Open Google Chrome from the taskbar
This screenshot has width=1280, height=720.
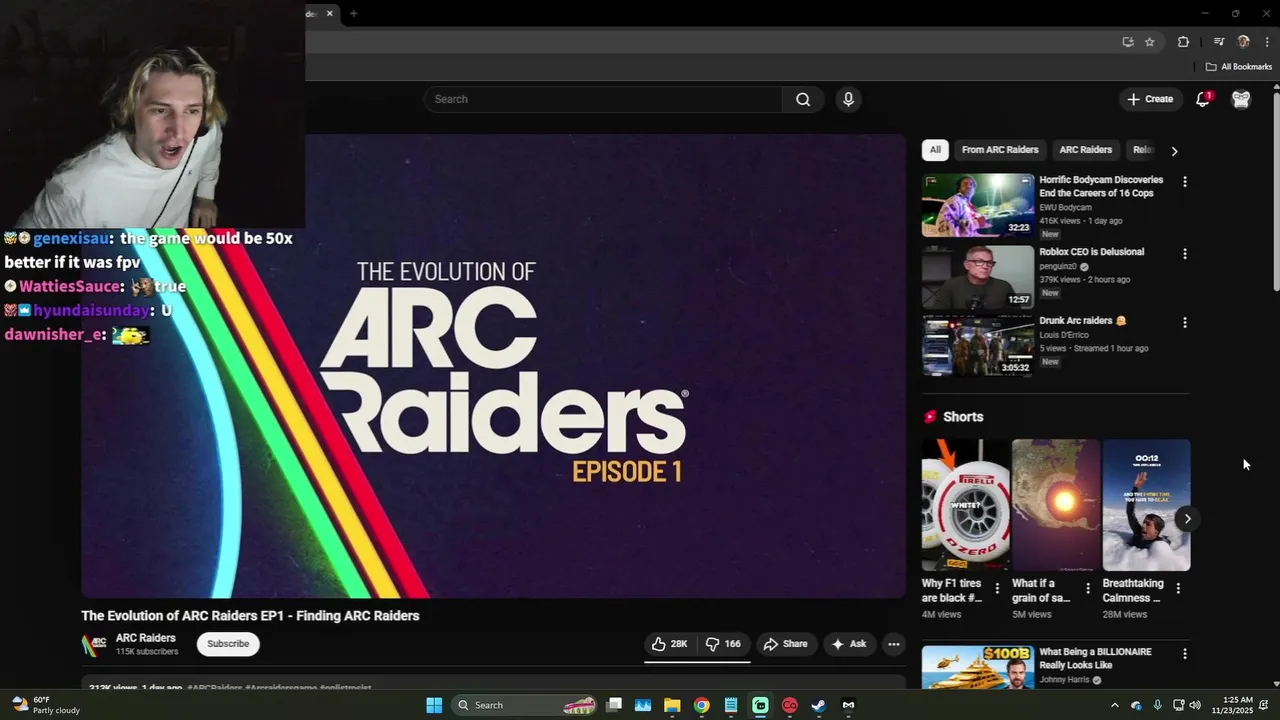pos(702,705)
